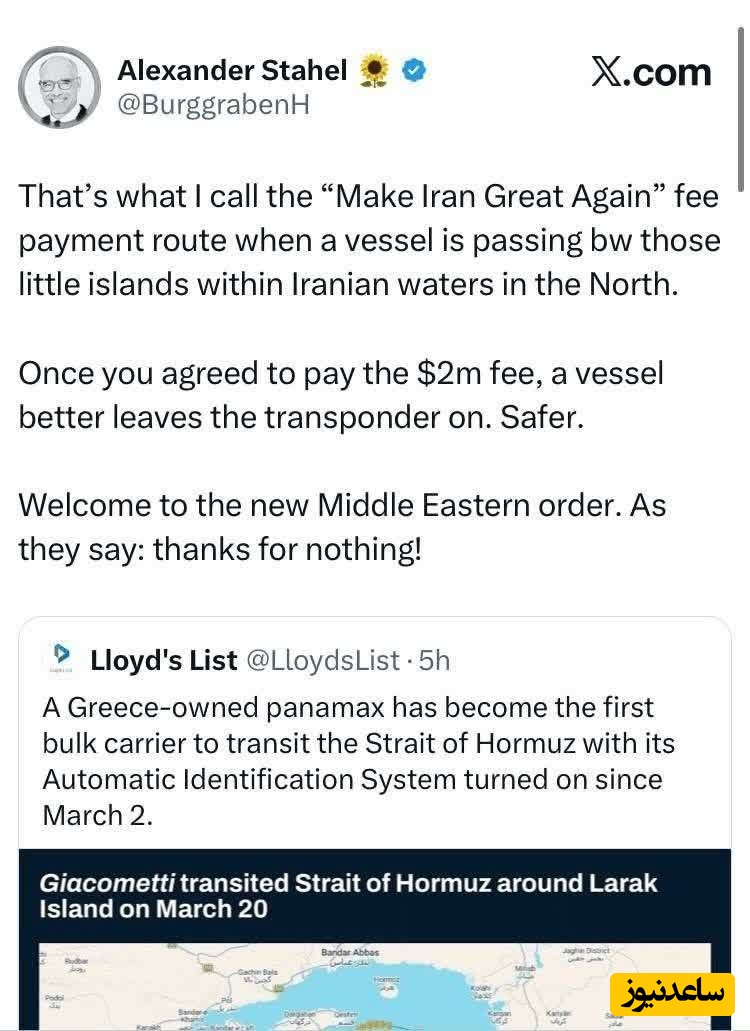Open Alexander Stahel's profile picture

pos(59,87)
